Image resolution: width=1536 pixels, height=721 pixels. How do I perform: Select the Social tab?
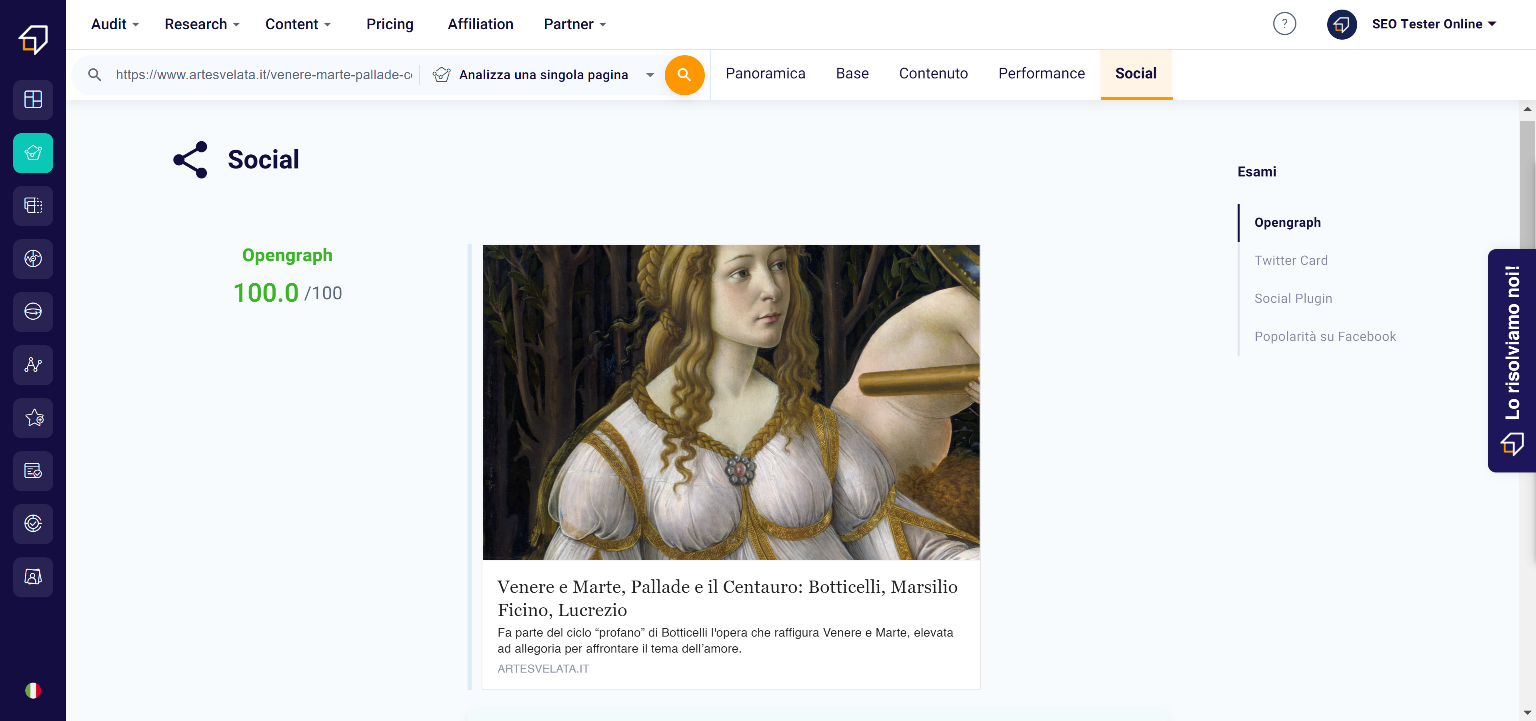[1136, 74]
